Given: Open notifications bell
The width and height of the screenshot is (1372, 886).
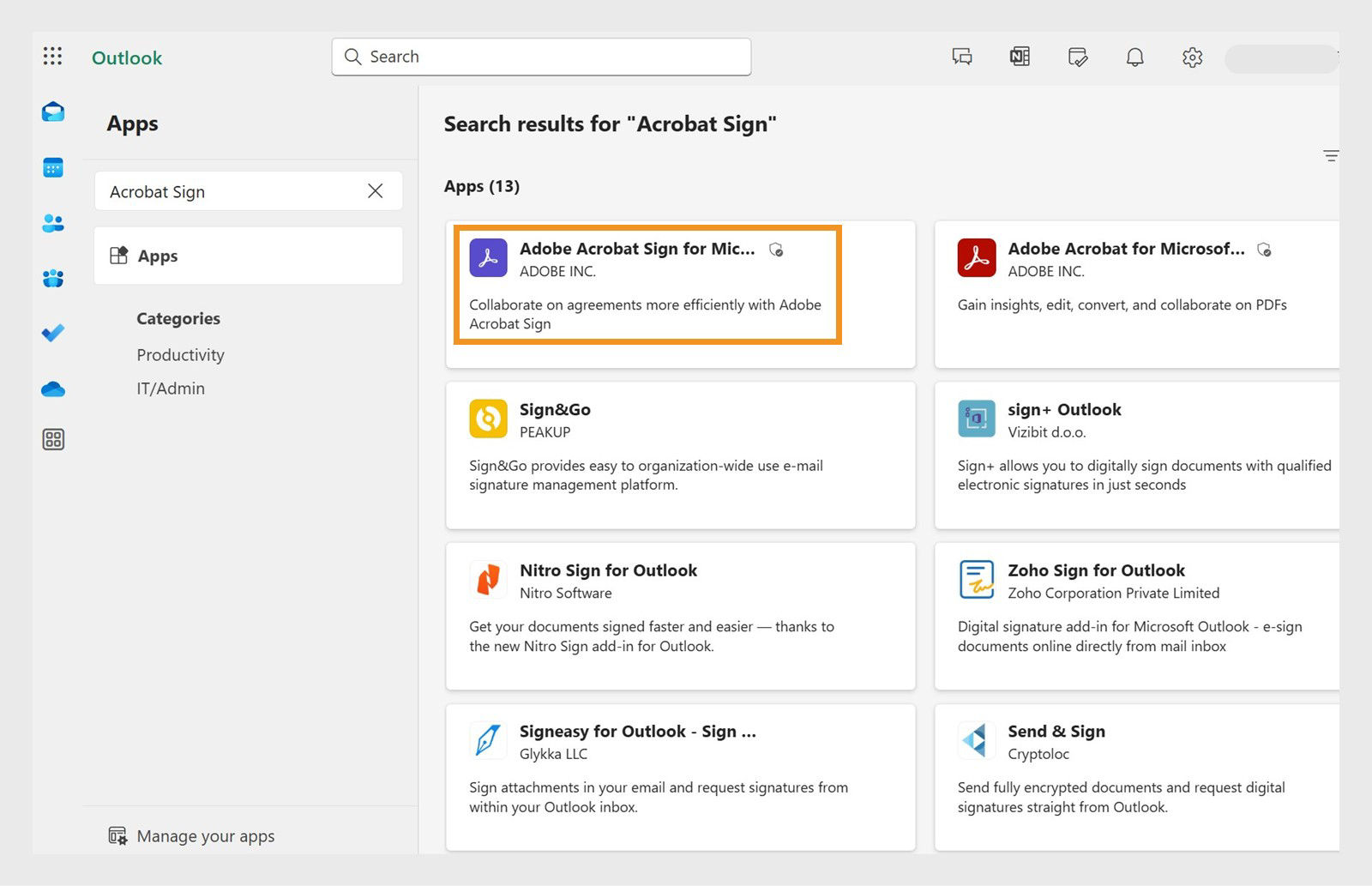Looking at the screenshot, I should (1134, 57).
